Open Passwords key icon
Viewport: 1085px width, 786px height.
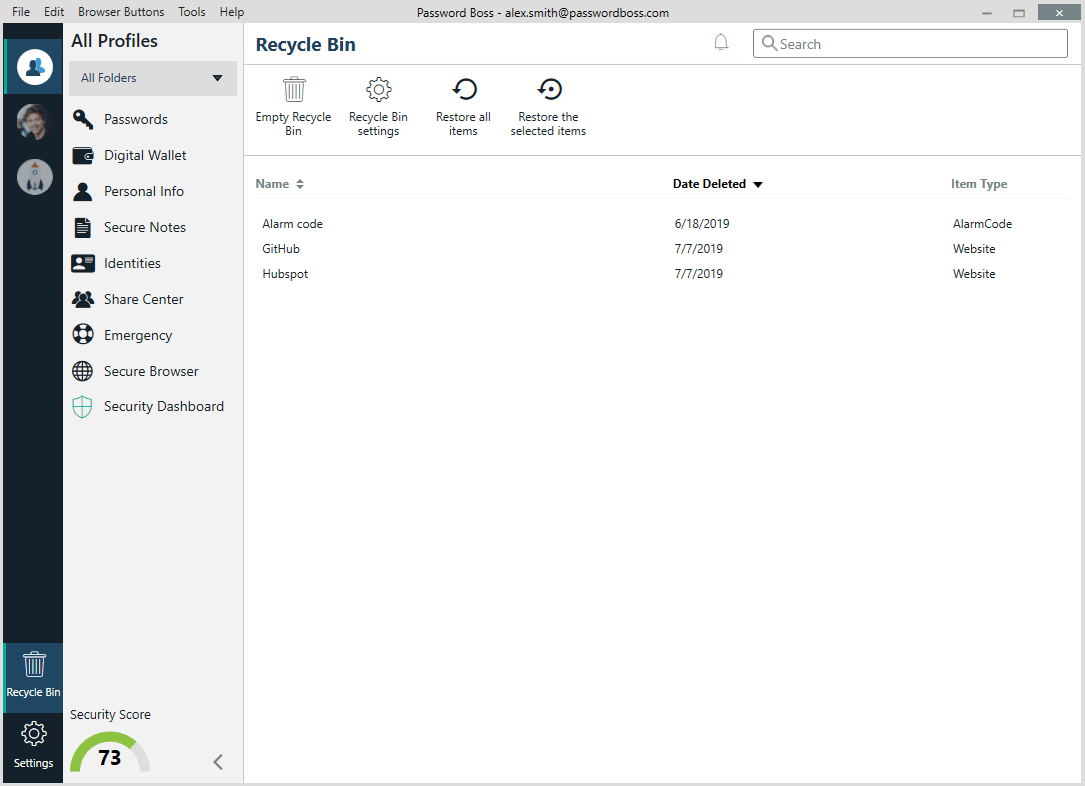point(82,119)
